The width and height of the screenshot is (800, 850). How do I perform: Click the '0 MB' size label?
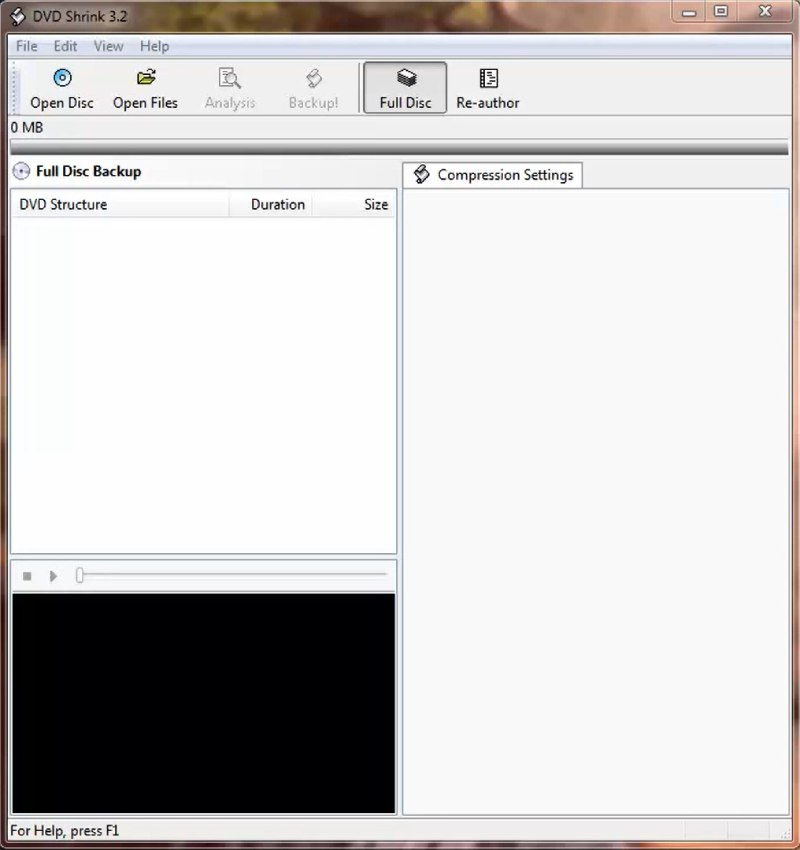27,127
